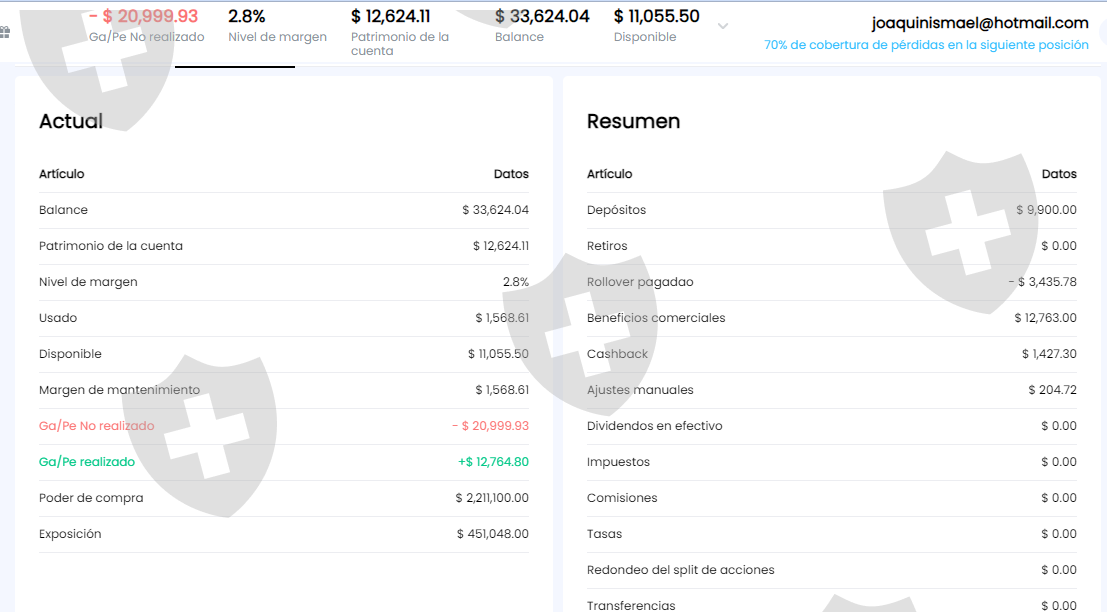Open the 70% de cobertura de pérdidas link
The width and height of the screenshot is (1107, 612).
926,44
